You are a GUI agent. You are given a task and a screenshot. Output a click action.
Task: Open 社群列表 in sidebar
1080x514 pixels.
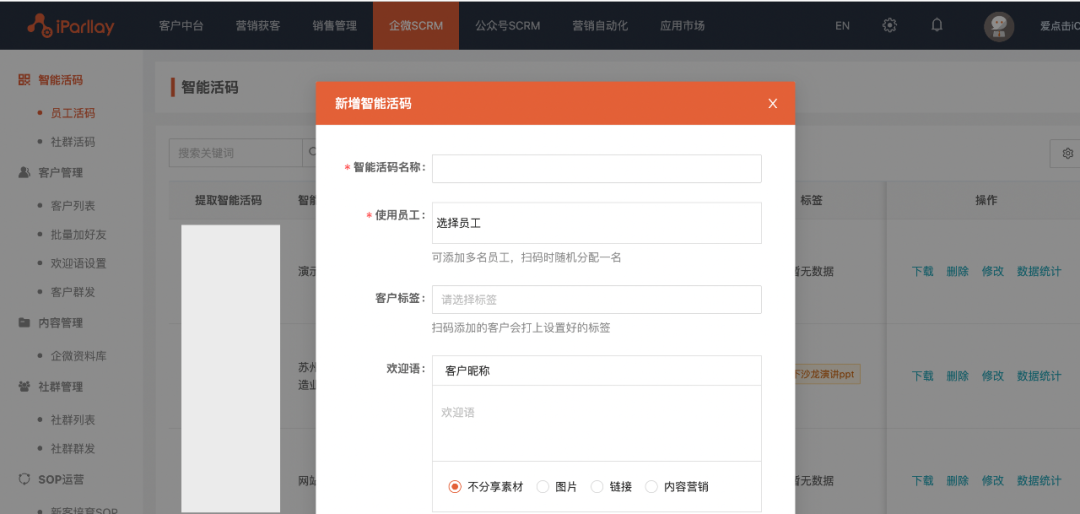click(72, 420)
